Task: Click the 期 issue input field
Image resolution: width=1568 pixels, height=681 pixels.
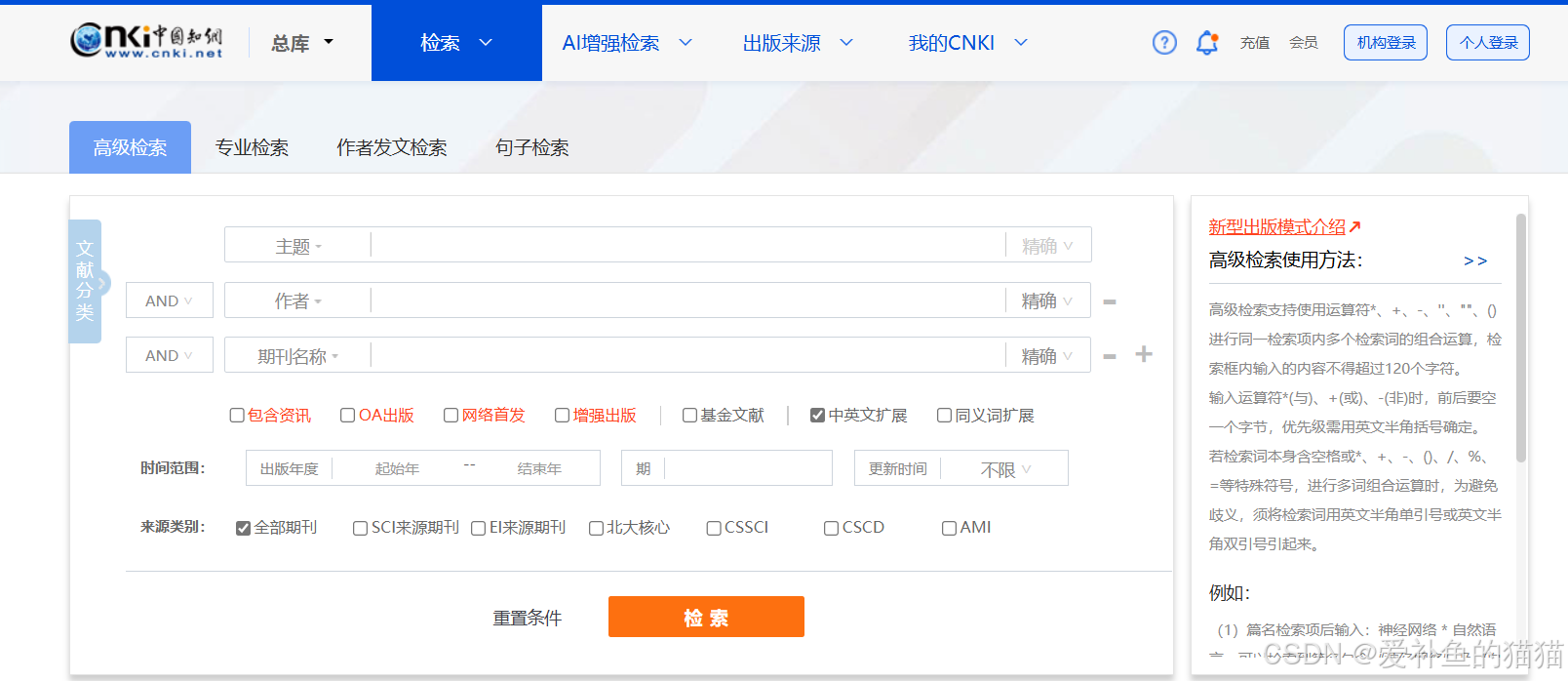Action: [747, 468]
